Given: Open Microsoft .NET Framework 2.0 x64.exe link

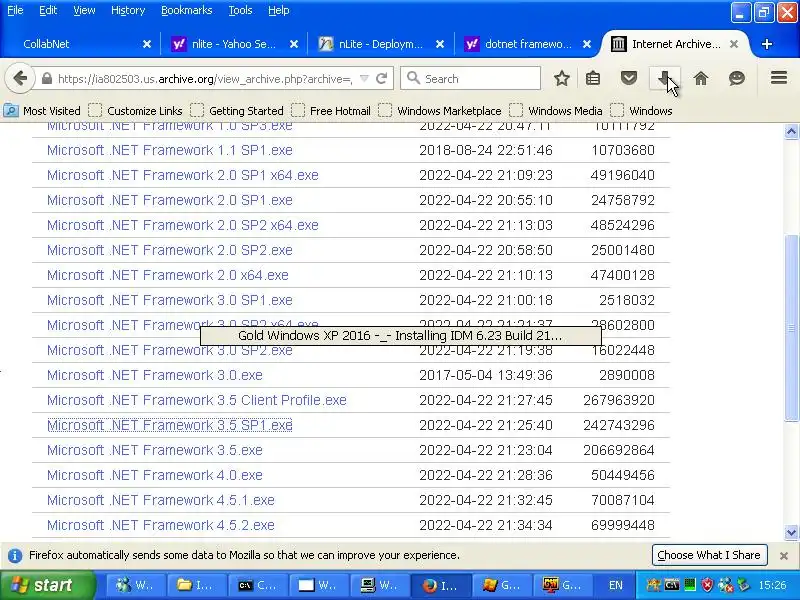Looking at the screenshot, I should click(x=168, y=276).
